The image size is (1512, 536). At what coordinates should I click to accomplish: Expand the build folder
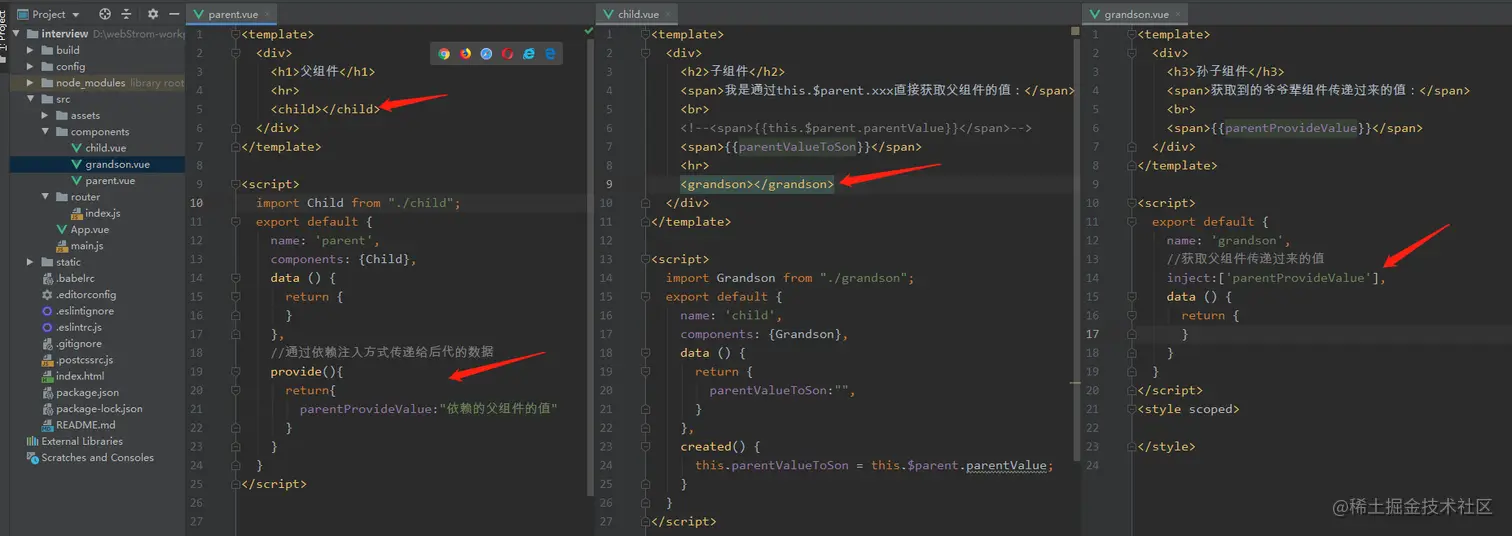coord(32,50)
